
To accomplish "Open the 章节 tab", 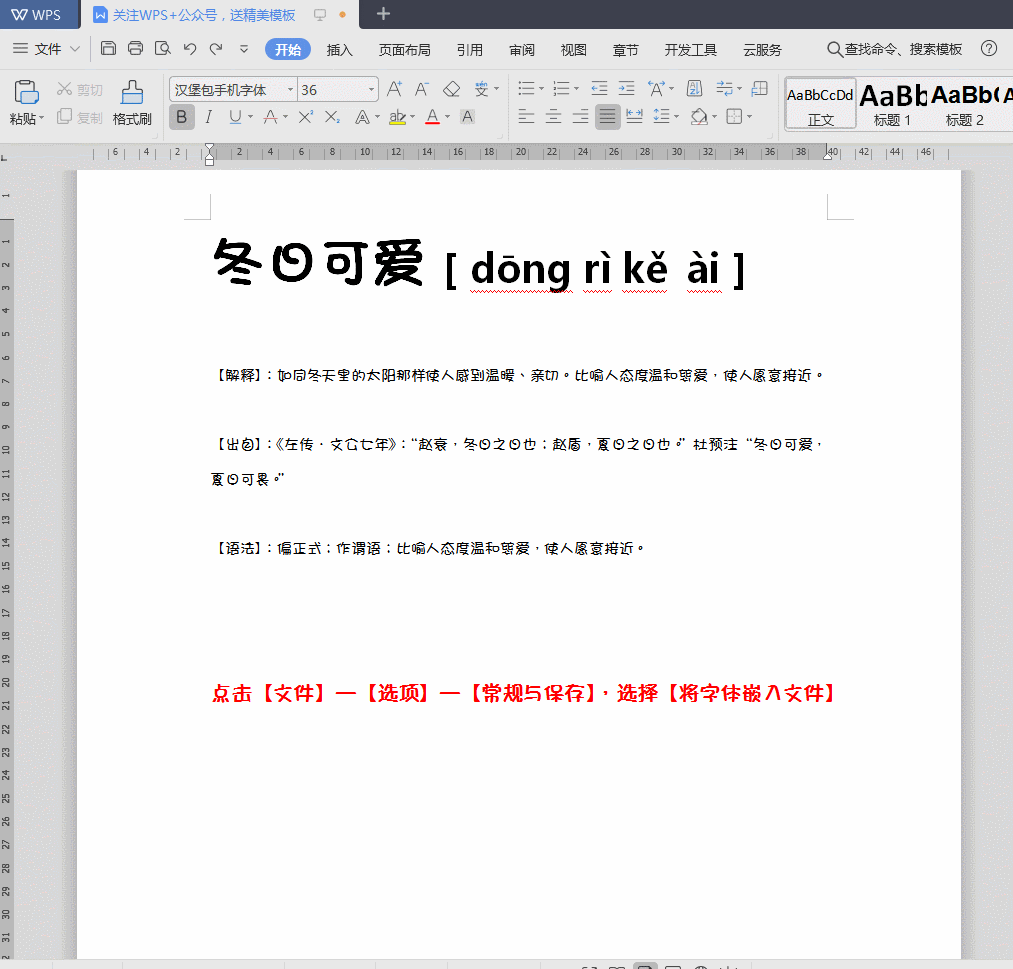I will pos(625,50).
